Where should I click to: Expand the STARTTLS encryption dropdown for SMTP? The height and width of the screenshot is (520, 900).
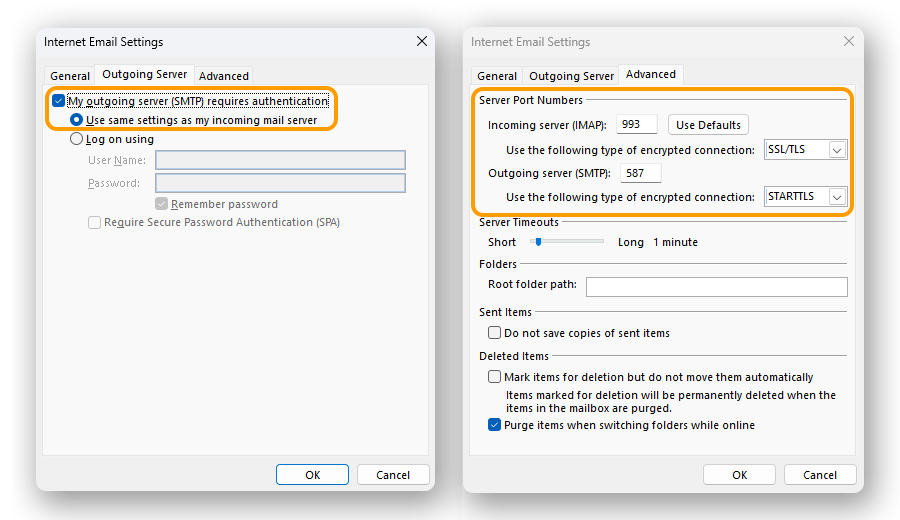837,197
